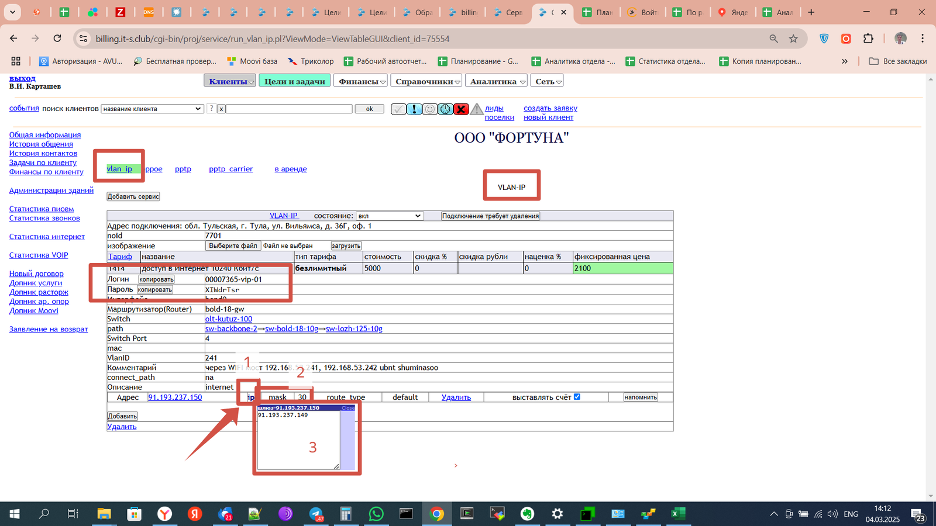Open the название клиента search type dropdown
This screenshot has height=526, width=936.
pos(152,109)
